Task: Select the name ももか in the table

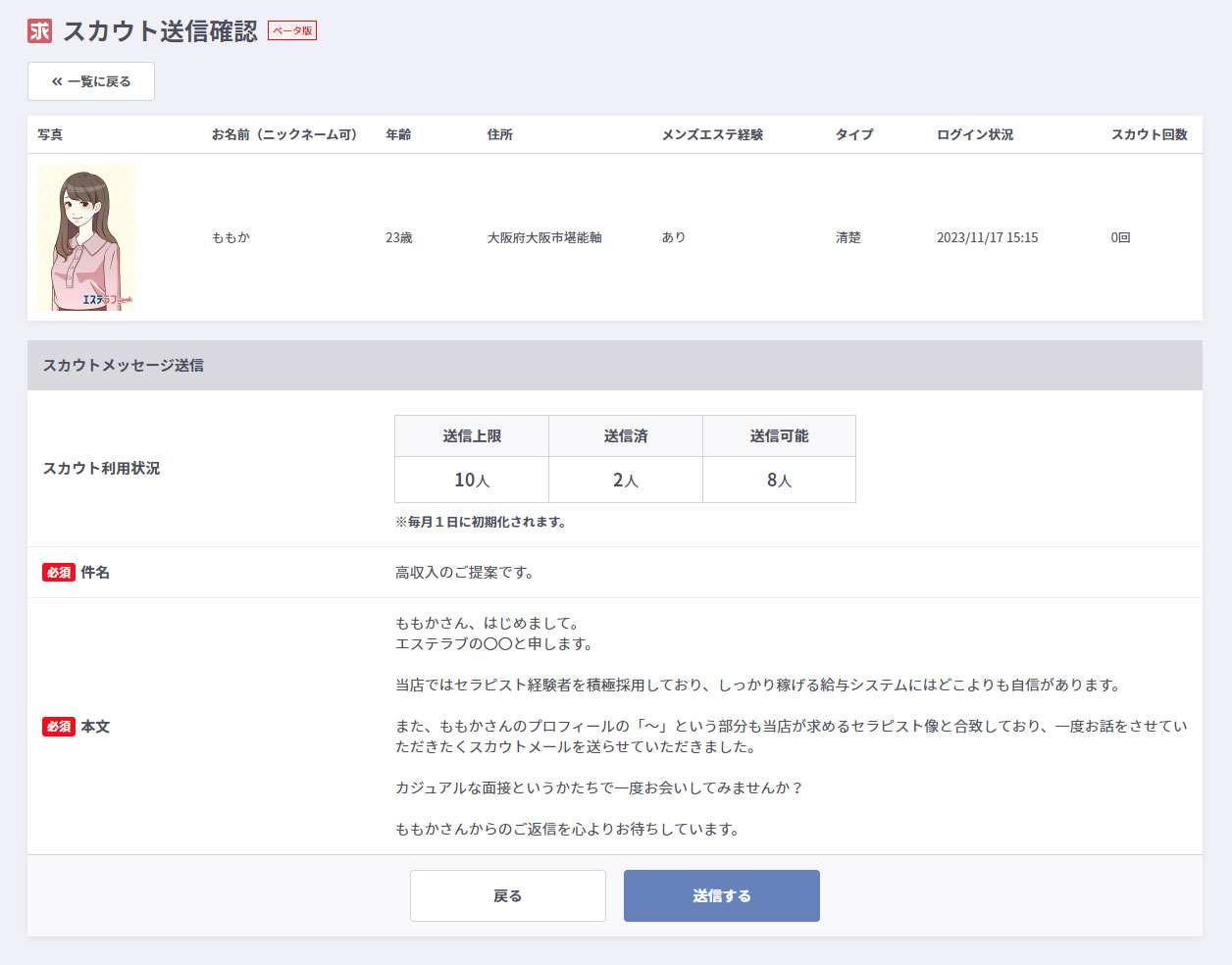Action: click(x=231, y=237)
